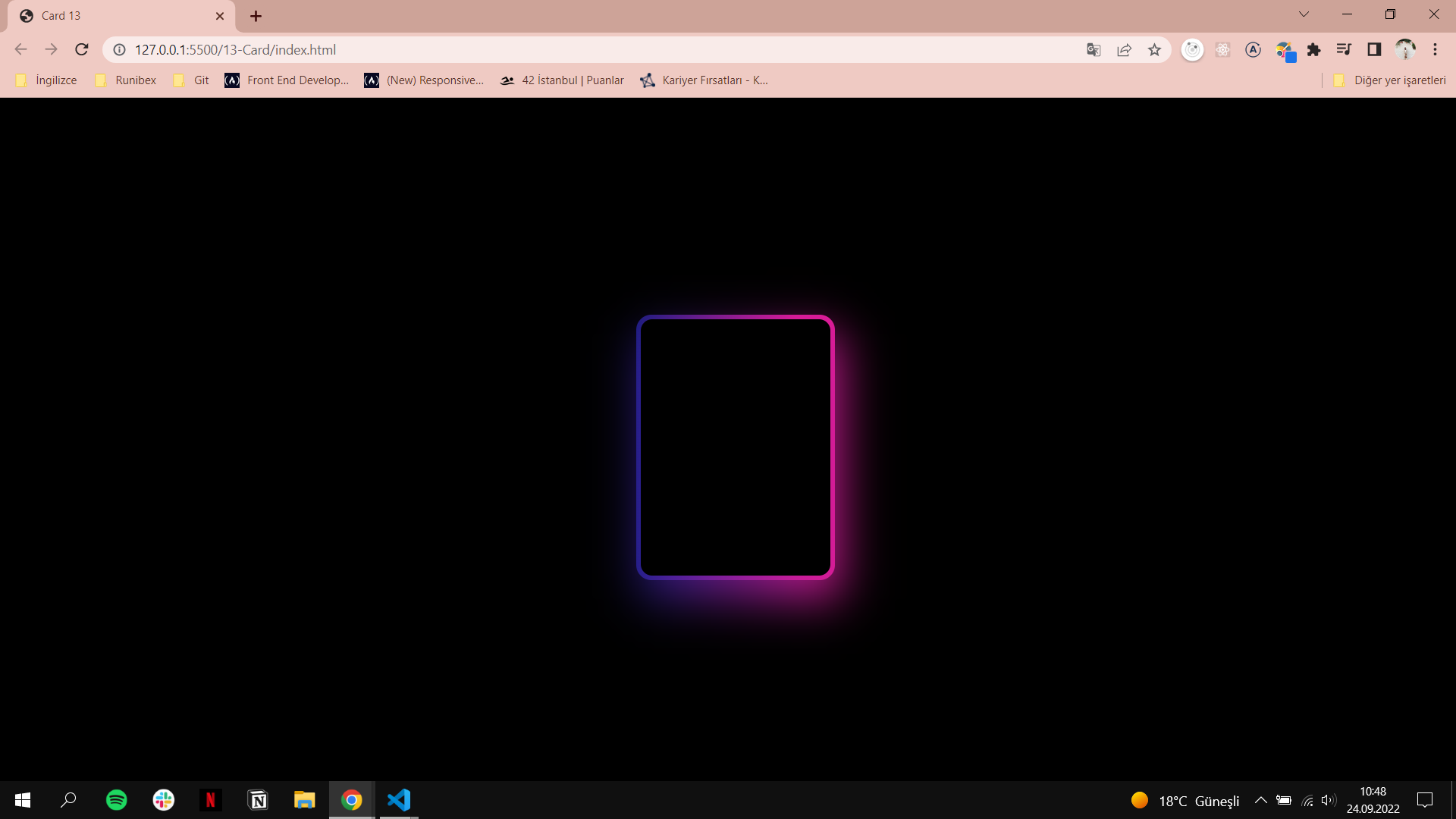
Task: Open a new tab
Action: coord(256,16)
